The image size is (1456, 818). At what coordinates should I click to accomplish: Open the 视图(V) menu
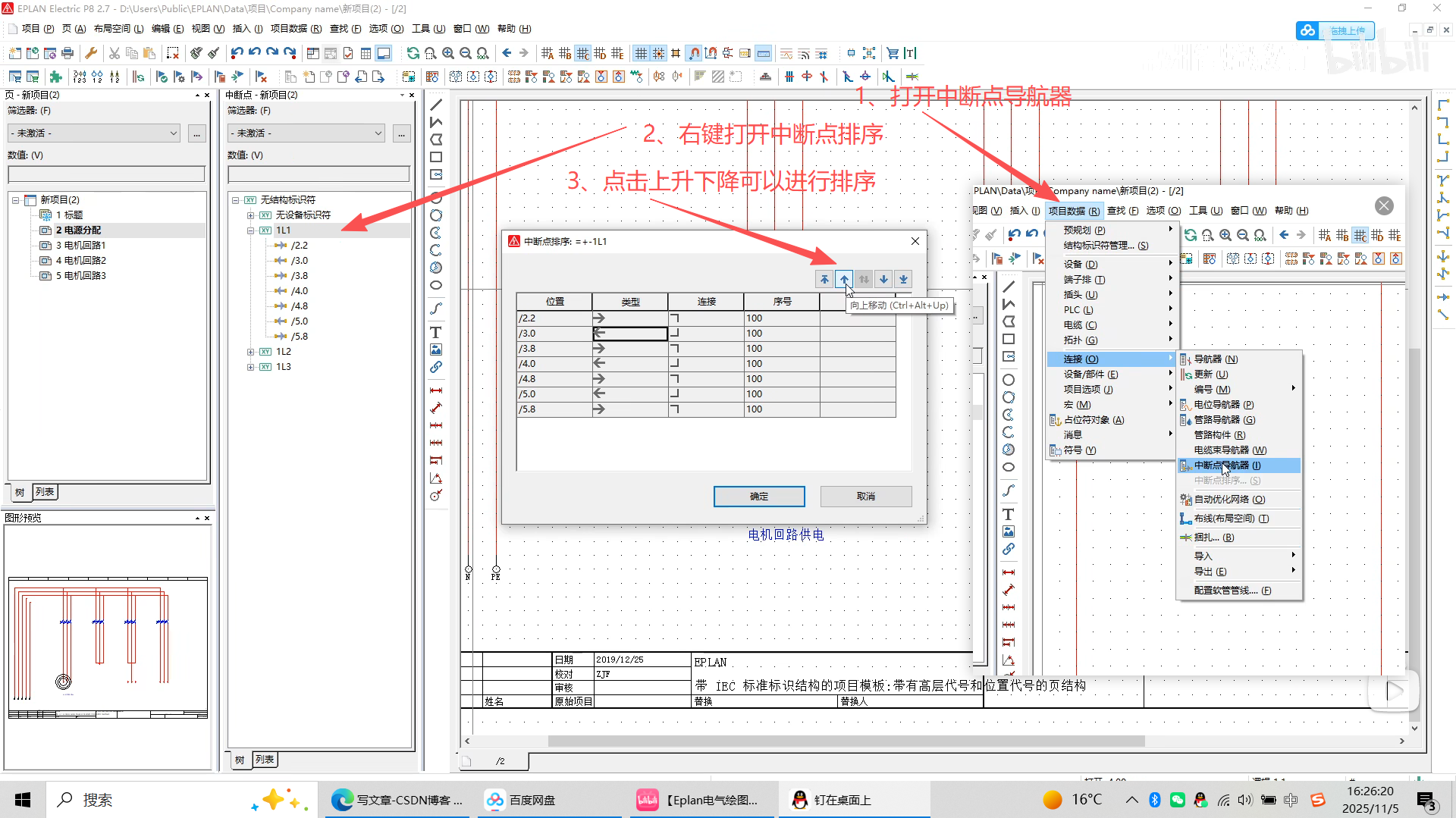click(x=208, y=29)
